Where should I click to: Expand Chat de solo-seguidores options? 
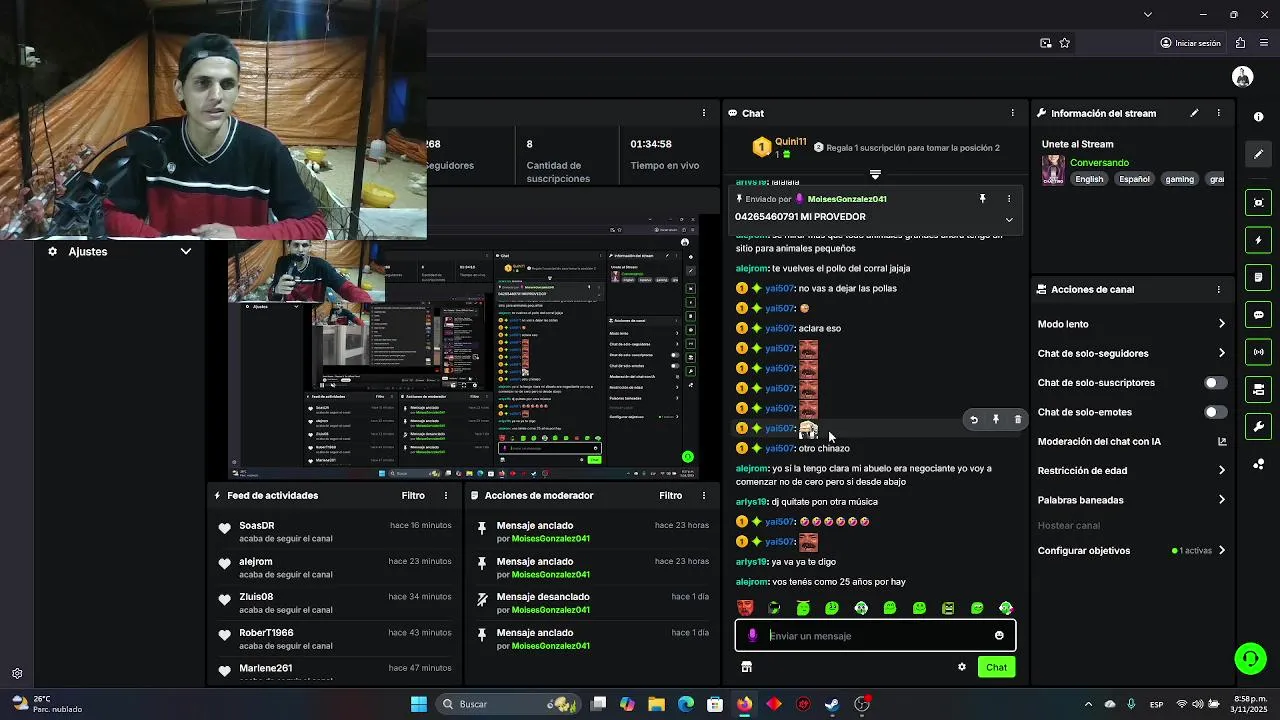(1221, 353)
